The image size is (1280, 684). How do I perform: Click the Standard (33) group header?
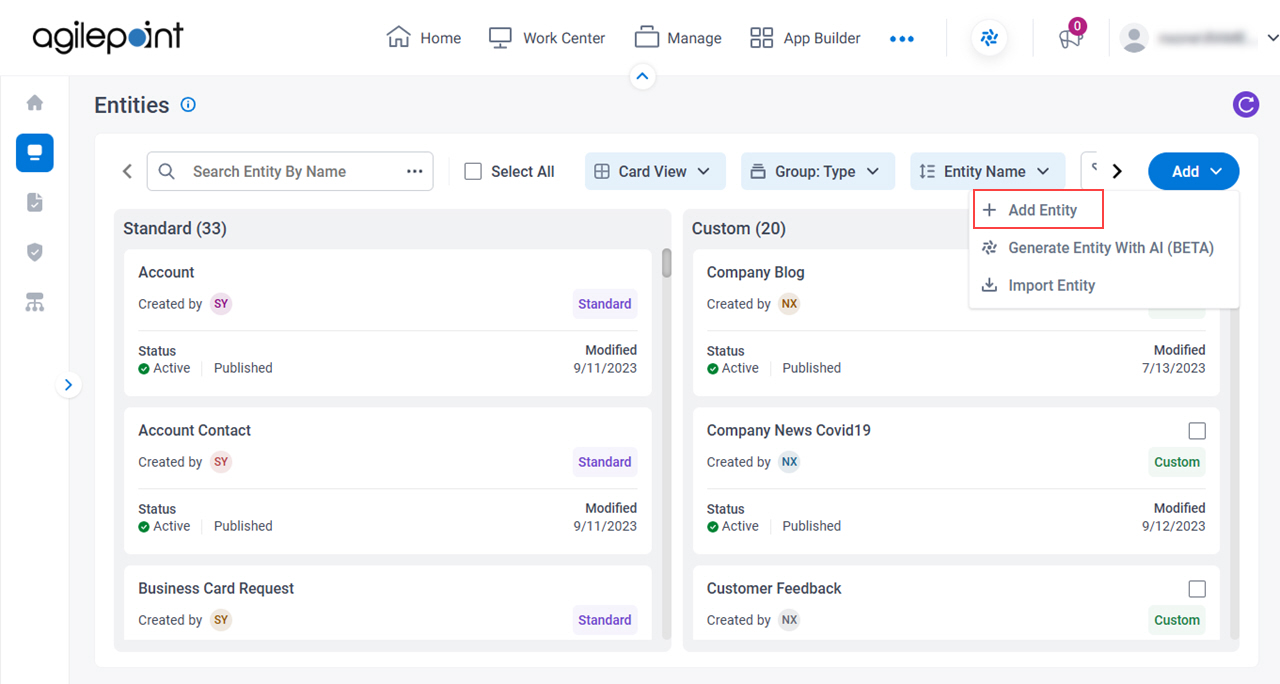click(x=175, y=229)
